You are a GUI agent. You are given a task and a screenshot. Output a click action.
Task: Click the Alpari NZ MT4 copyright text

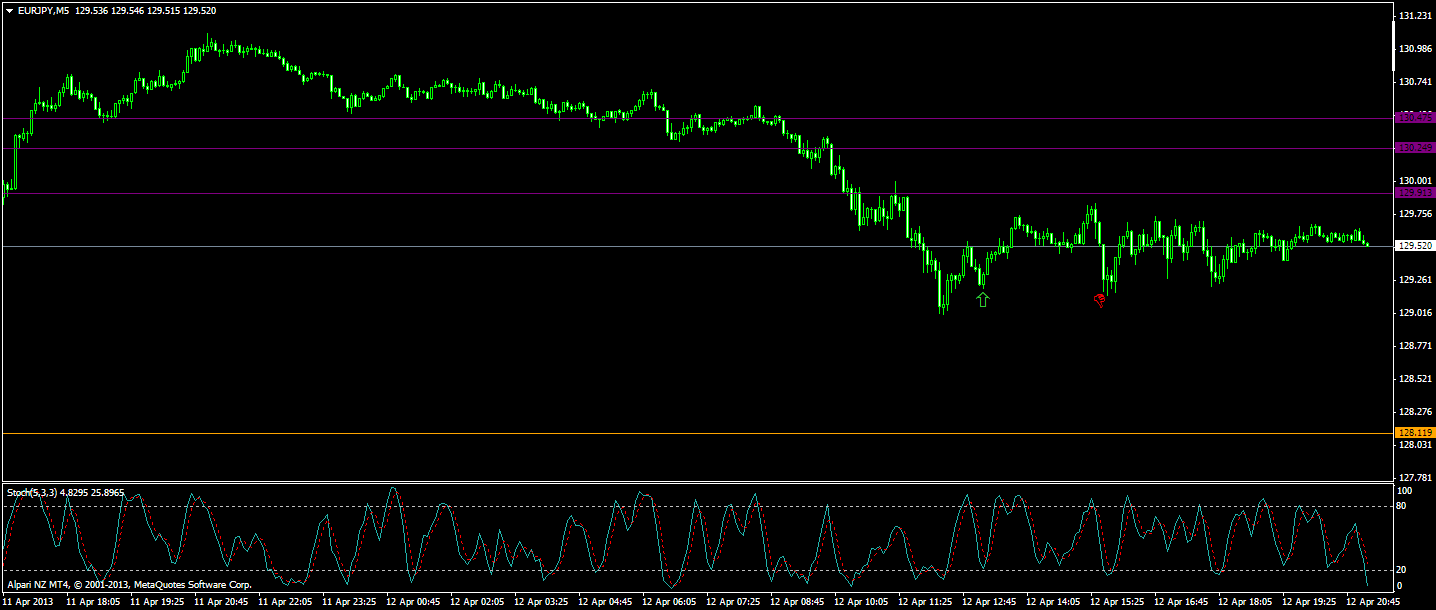[x=129, y=584]
